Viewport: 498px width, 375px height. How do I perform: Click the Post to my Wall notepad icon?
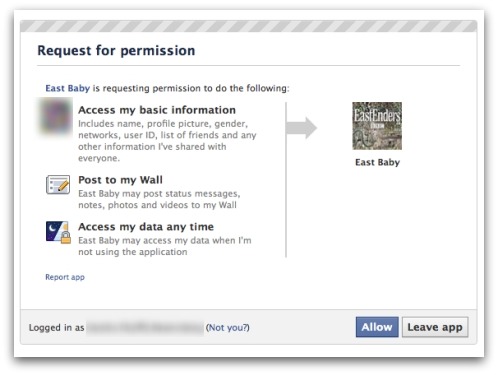click(58, 185)
